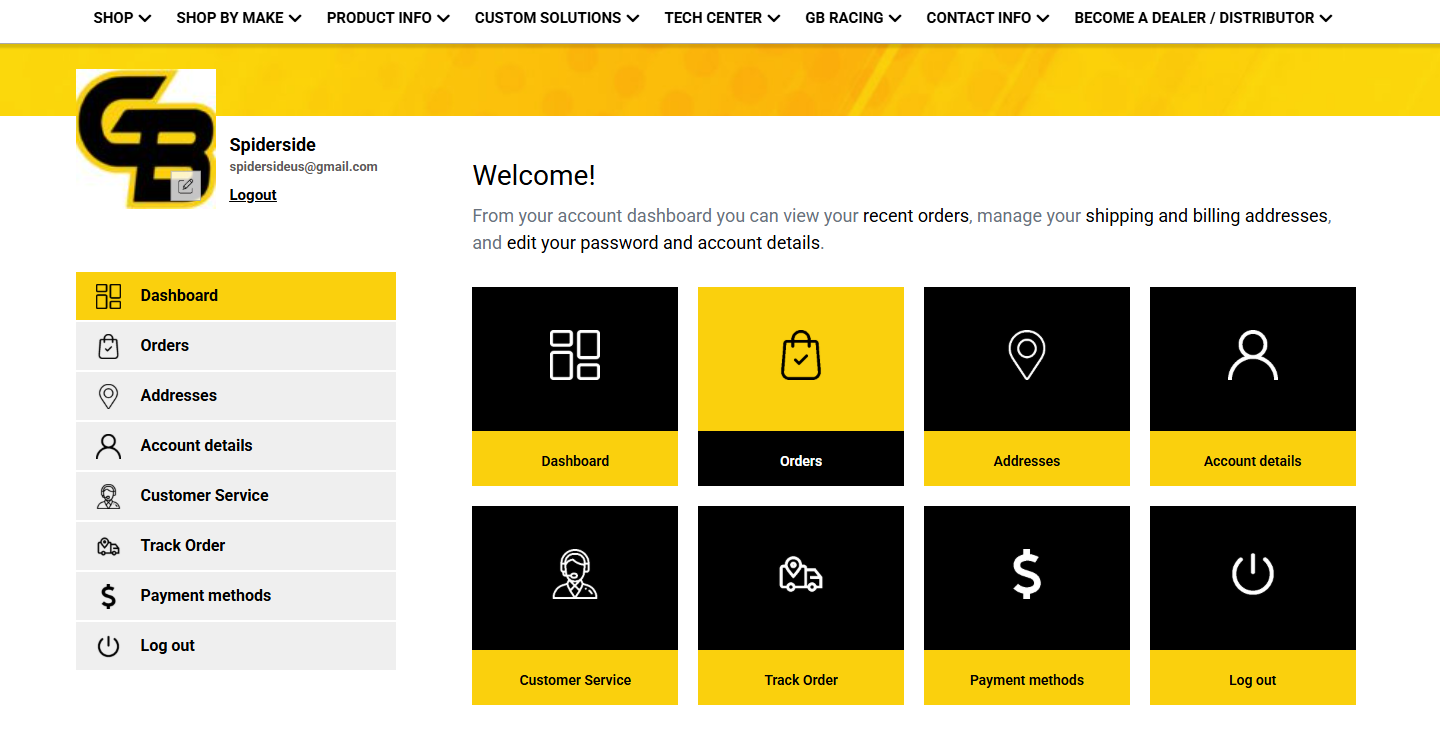The image size is (1440, 752).
Task: Go to Track Order in sidebar
Action: pyautogui.click(x=182, y=546)
